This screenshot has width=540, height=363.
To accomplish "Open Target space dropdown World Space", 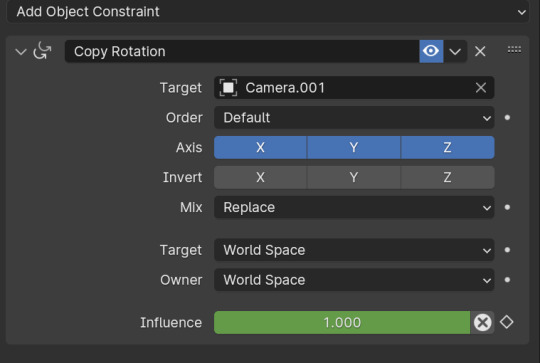I will click(354, 250).
